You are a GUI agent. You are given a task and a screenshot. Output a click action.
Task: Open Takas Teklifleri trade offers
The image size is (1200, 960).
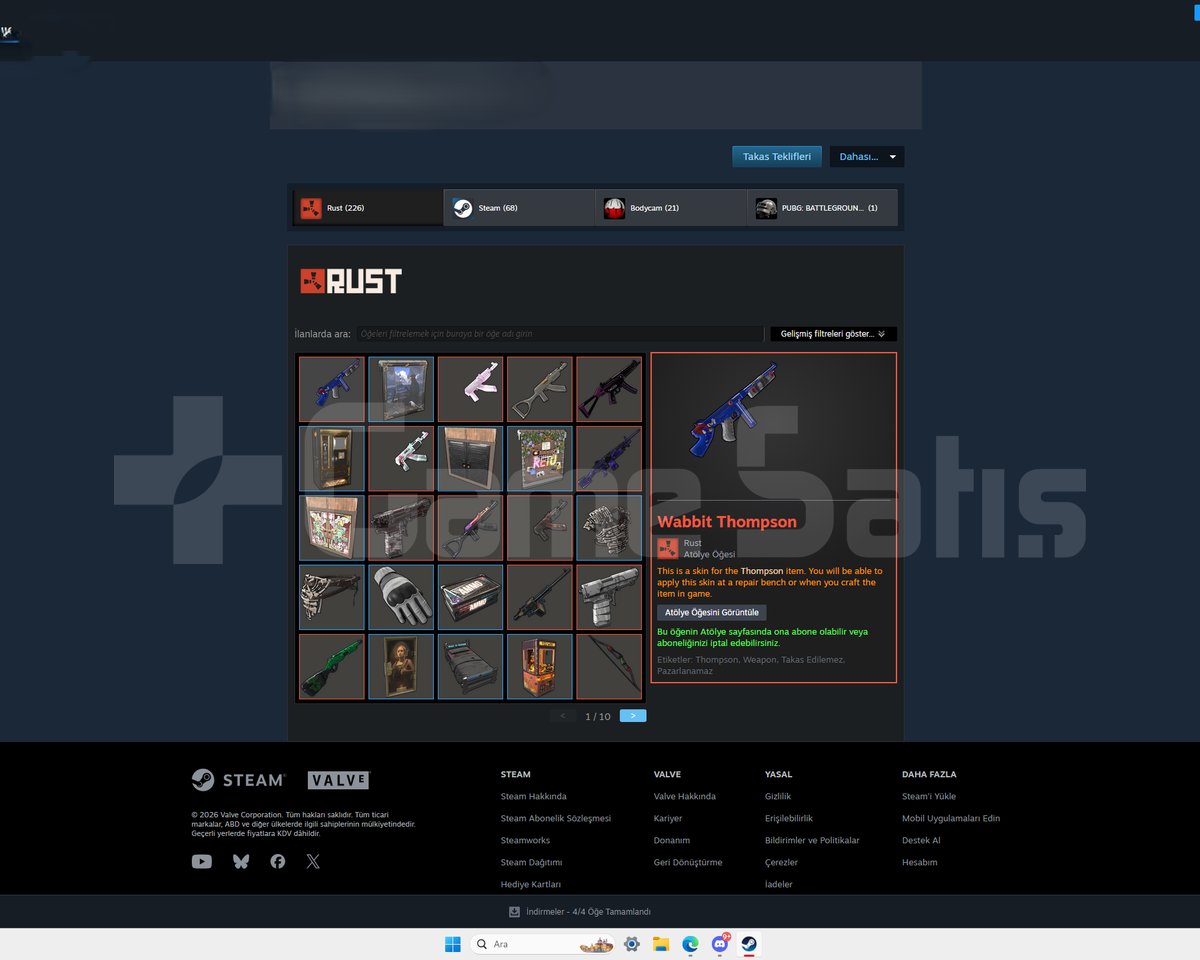pos(777,157)
